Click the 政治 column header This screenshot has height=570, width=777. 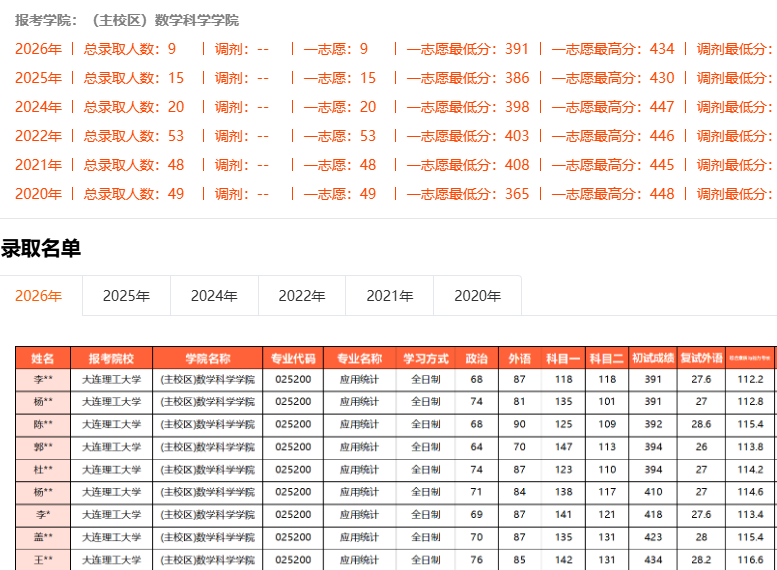[477, 358]
